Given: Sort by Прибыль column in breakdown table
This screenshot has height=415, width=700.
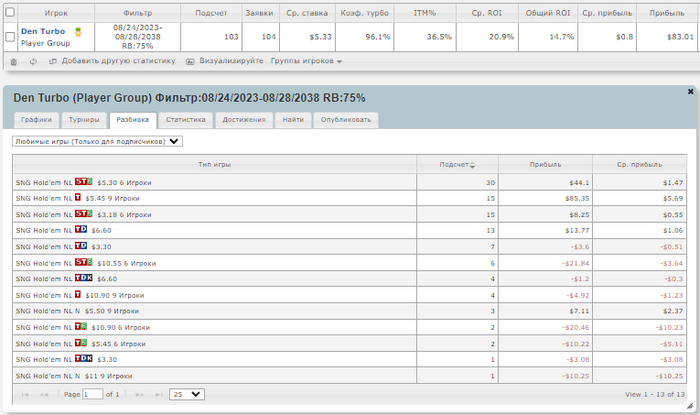Looking at the screenshot, I should pyautogui.click(x=545, y=165).
